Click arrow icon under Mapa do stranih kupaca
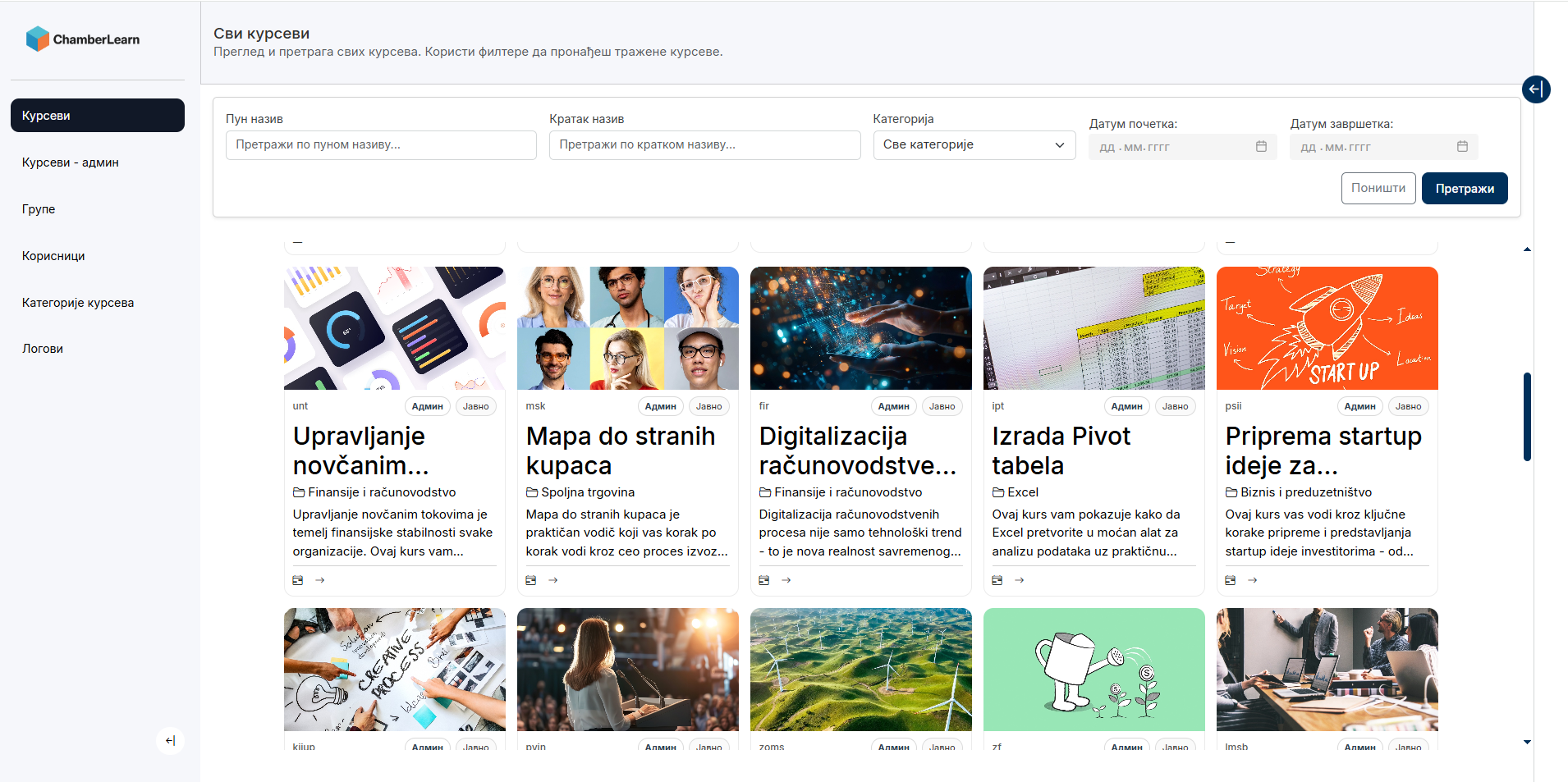Screen dimensions: 1568x782 pyautogui.click(x=553, y=580)
